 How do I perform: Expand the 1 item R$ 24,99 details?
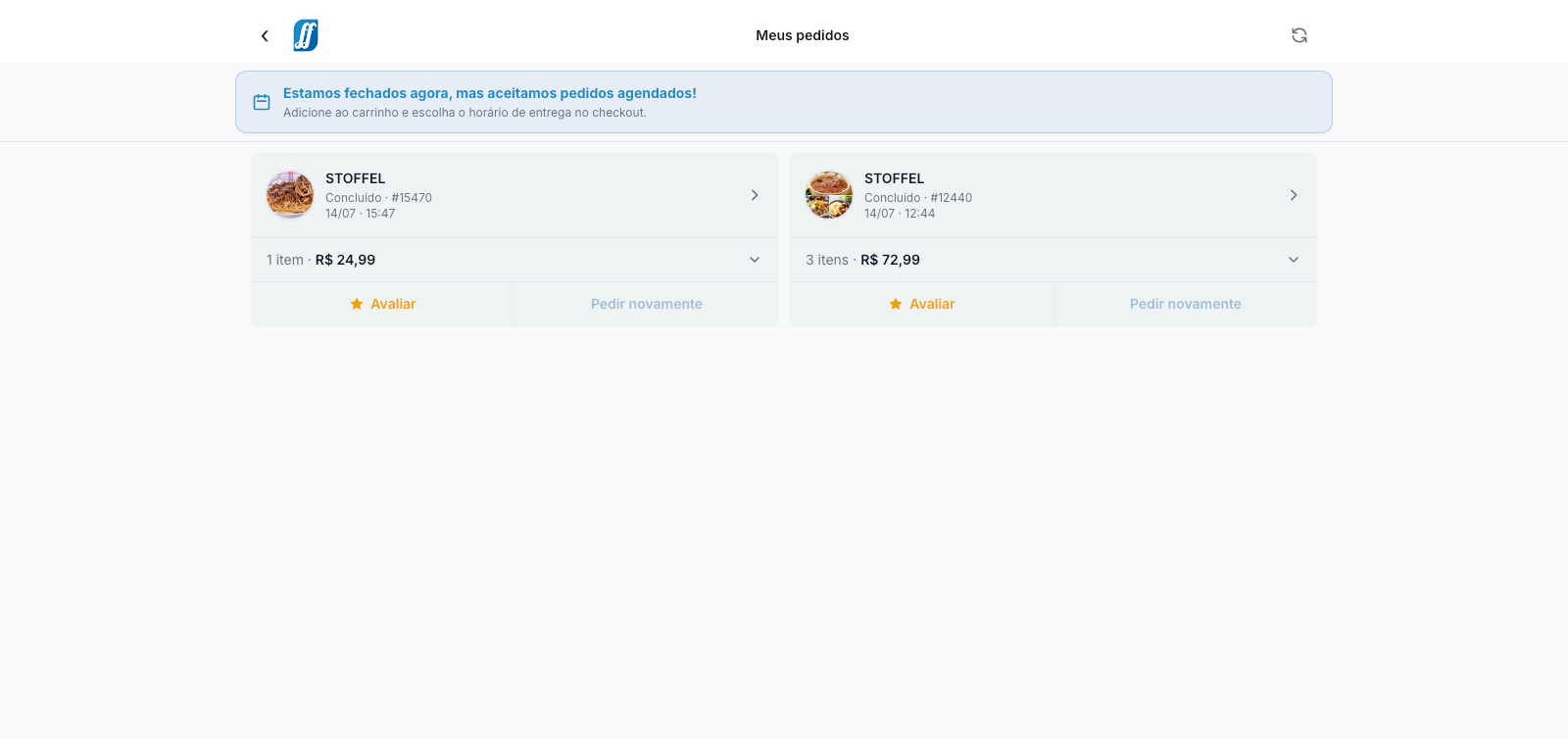coord(514,260)
